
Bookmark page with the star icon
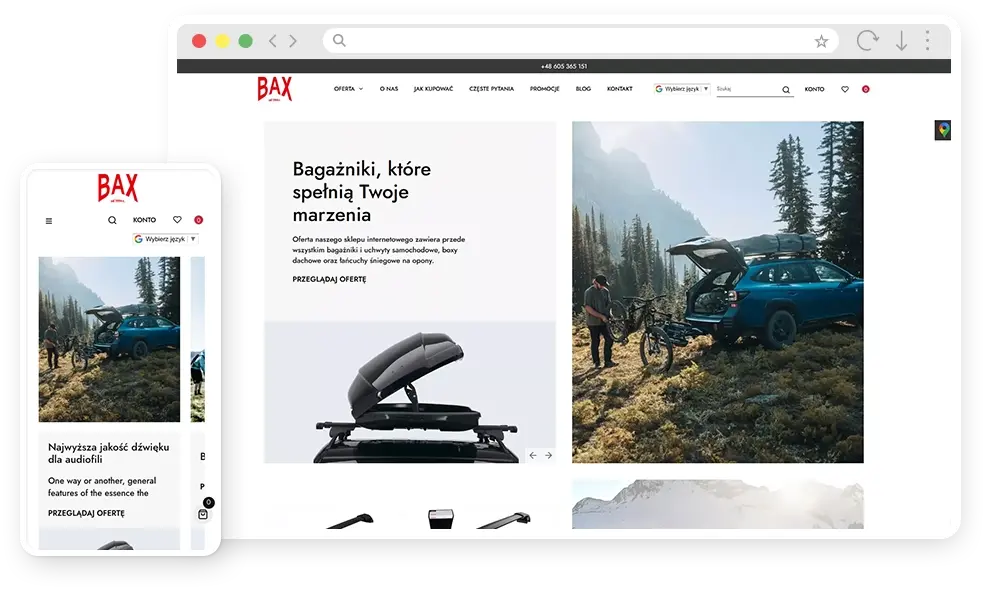pyautogui.click(x=821, y=41)
